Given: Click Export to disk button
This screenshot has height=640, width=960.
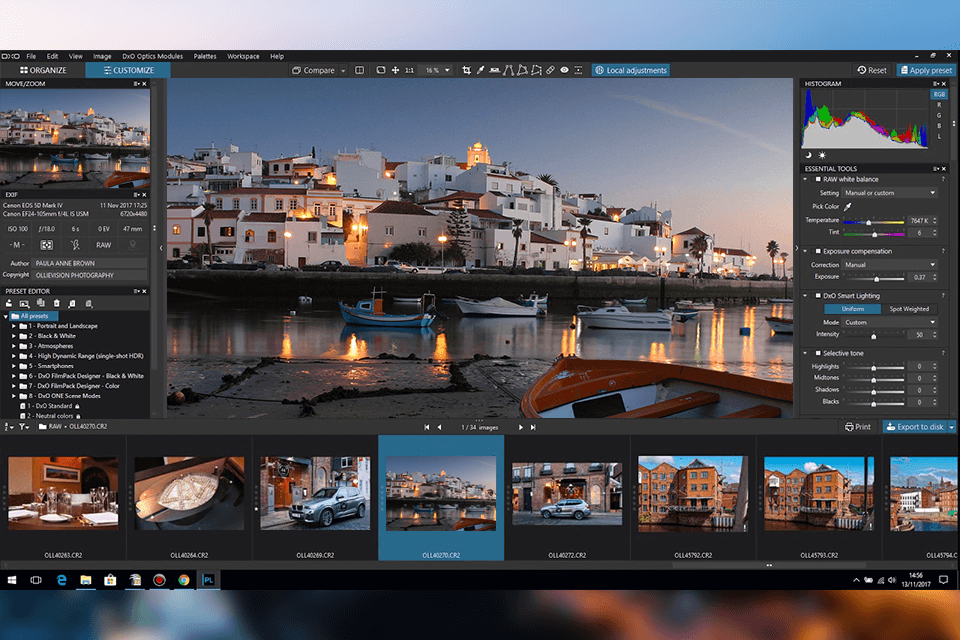Looking at the screenshot, I should 915,427.
